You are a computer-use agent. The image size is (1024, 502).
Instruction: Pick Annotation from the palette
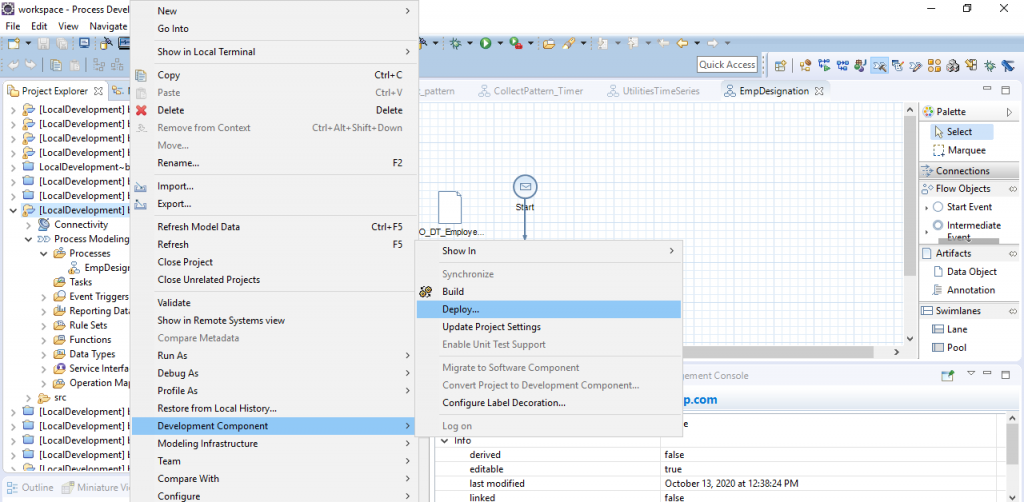tap(964, 290)
